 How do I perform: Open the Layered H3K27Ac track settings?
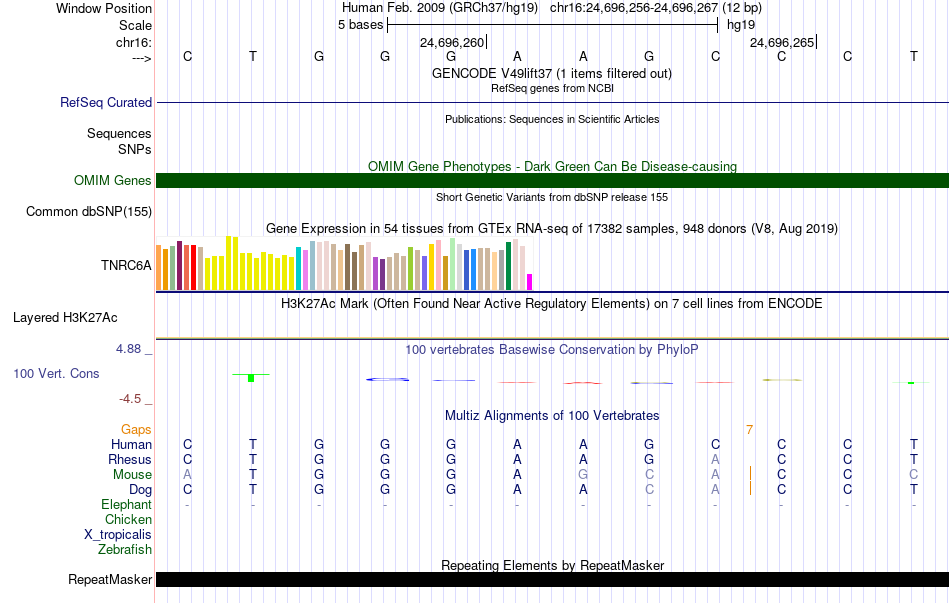(x=65, y=318)
